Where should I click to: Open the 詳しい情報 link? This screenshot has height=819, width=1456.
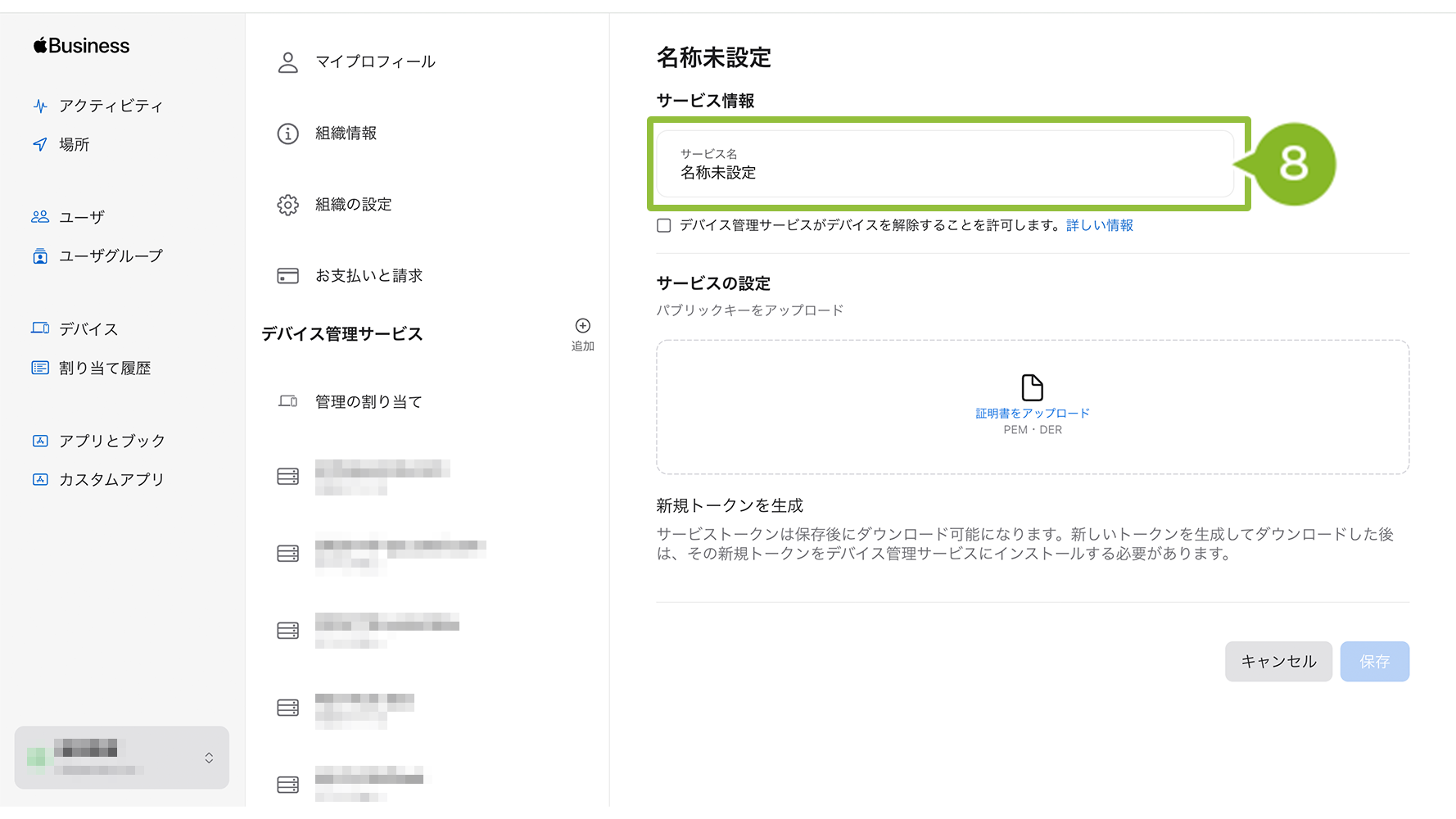(1099, 225)
